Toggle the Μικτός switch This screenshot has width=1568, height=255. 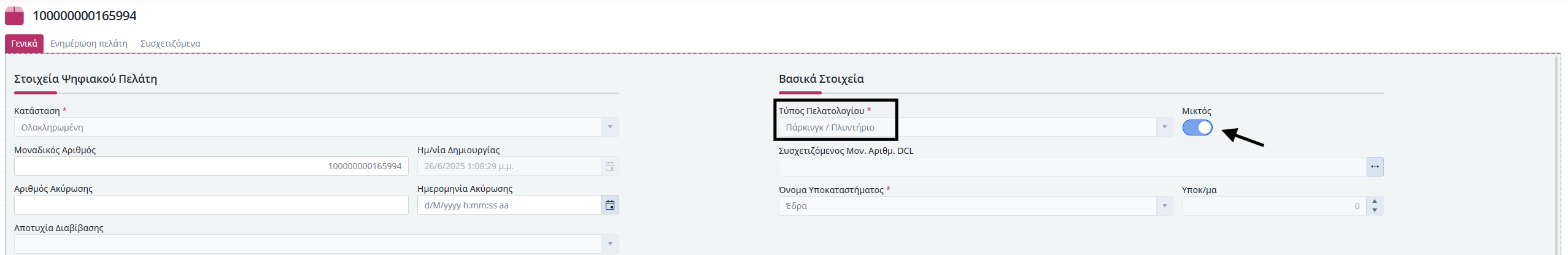pos(1197,128)
